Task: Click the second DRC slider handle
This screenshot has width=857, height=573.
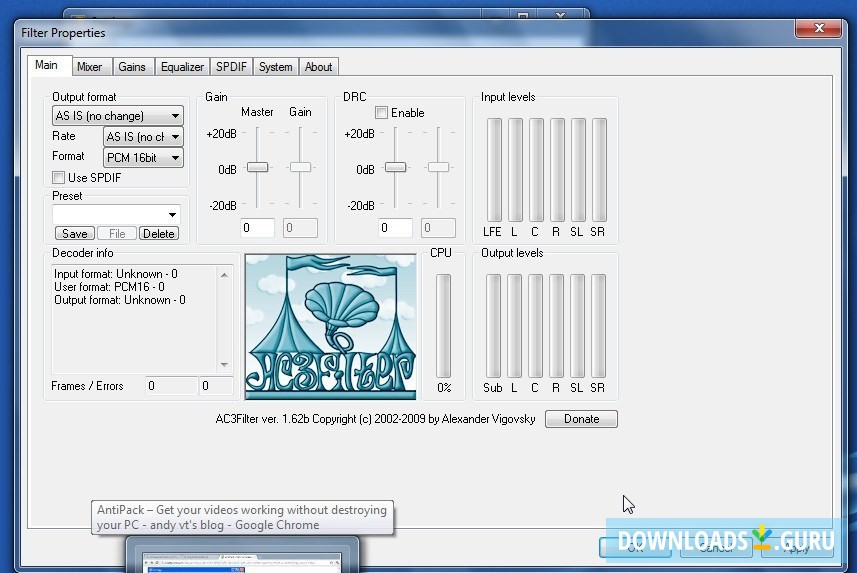Action: 438,167
